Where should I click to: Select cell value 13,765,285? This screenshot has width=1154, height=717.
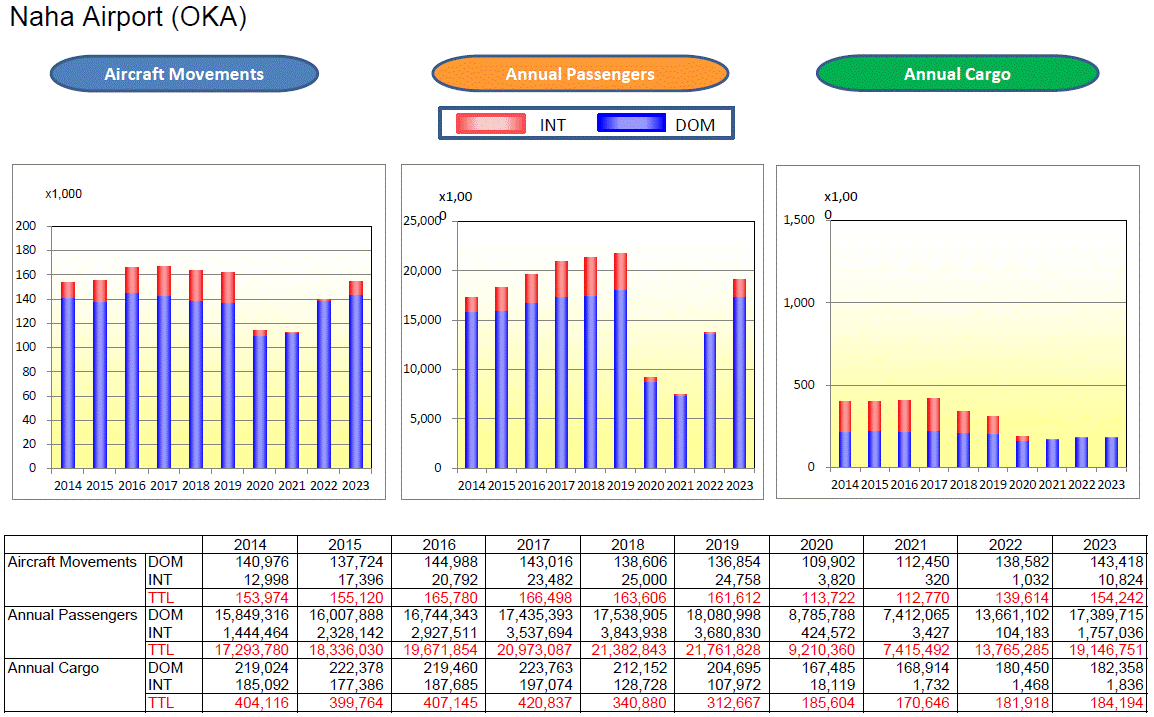pyautogui.click(x=1012, y=651)
